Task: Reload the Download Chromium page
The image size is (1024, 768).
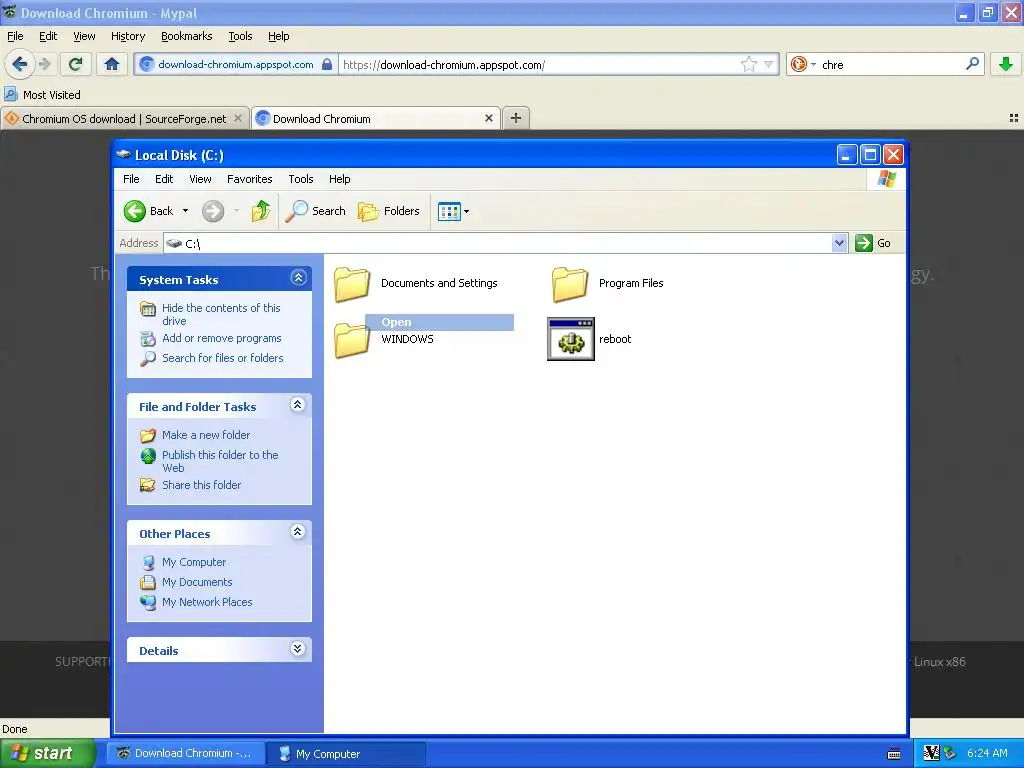Action: tap(76, 64)
